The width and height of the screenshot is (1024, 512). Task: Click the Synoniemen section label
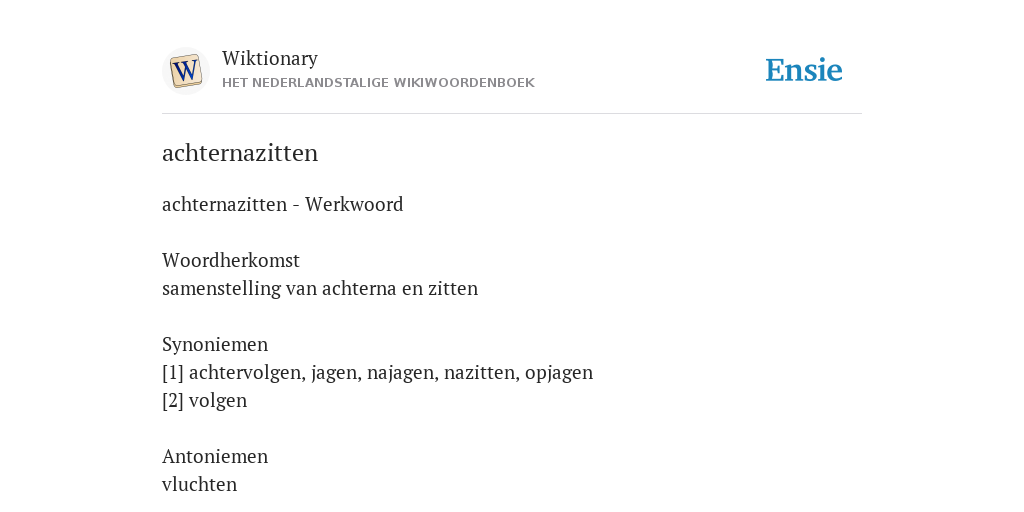coord(215,345)
